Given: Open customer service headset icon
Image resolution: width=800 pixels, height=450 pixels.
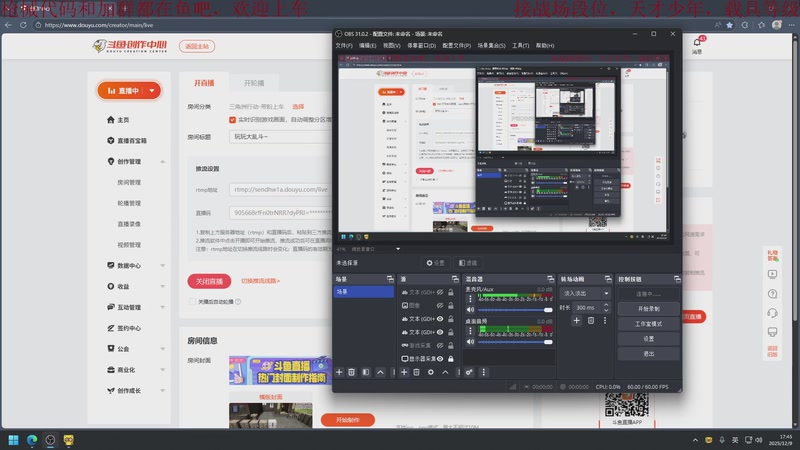Looking at the screenshot, I should [x=772, y=313].
